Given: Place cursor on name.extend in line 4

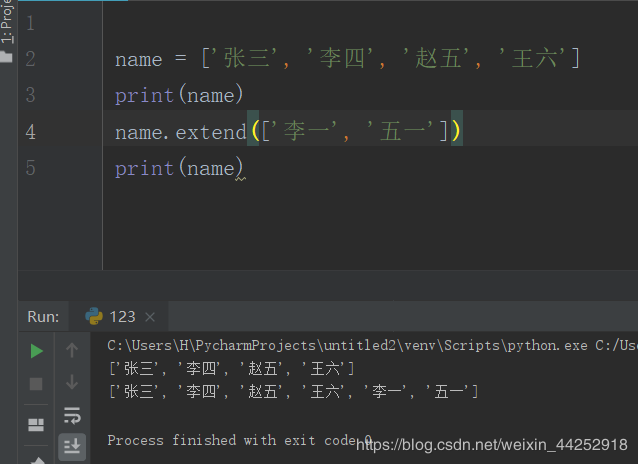Looking at the screenshot, I should click(181, 132).
